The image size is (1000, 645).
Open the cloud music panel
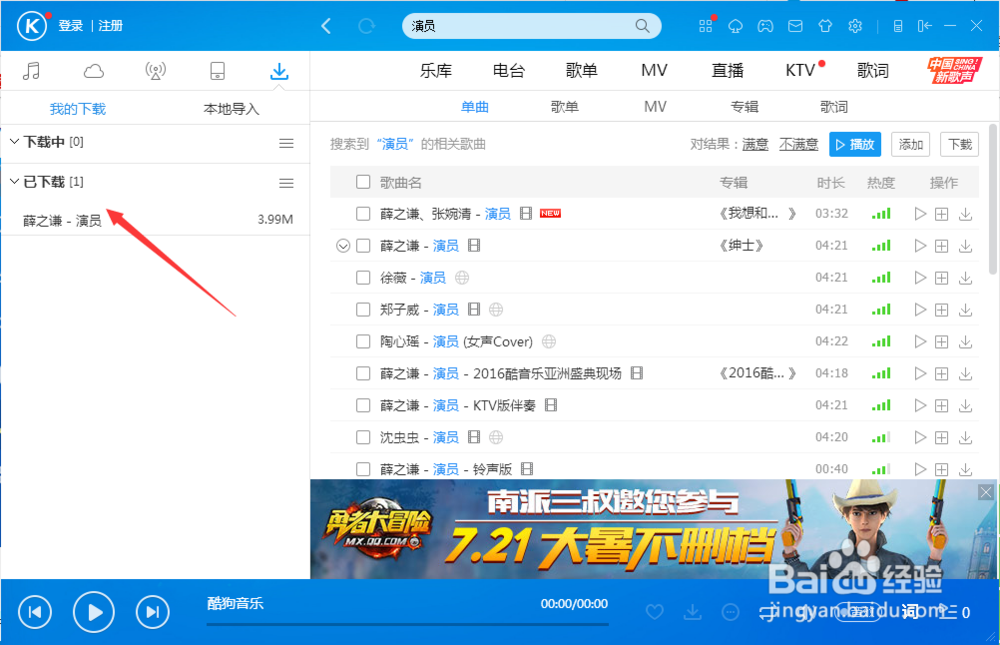[x=94, y=70]
